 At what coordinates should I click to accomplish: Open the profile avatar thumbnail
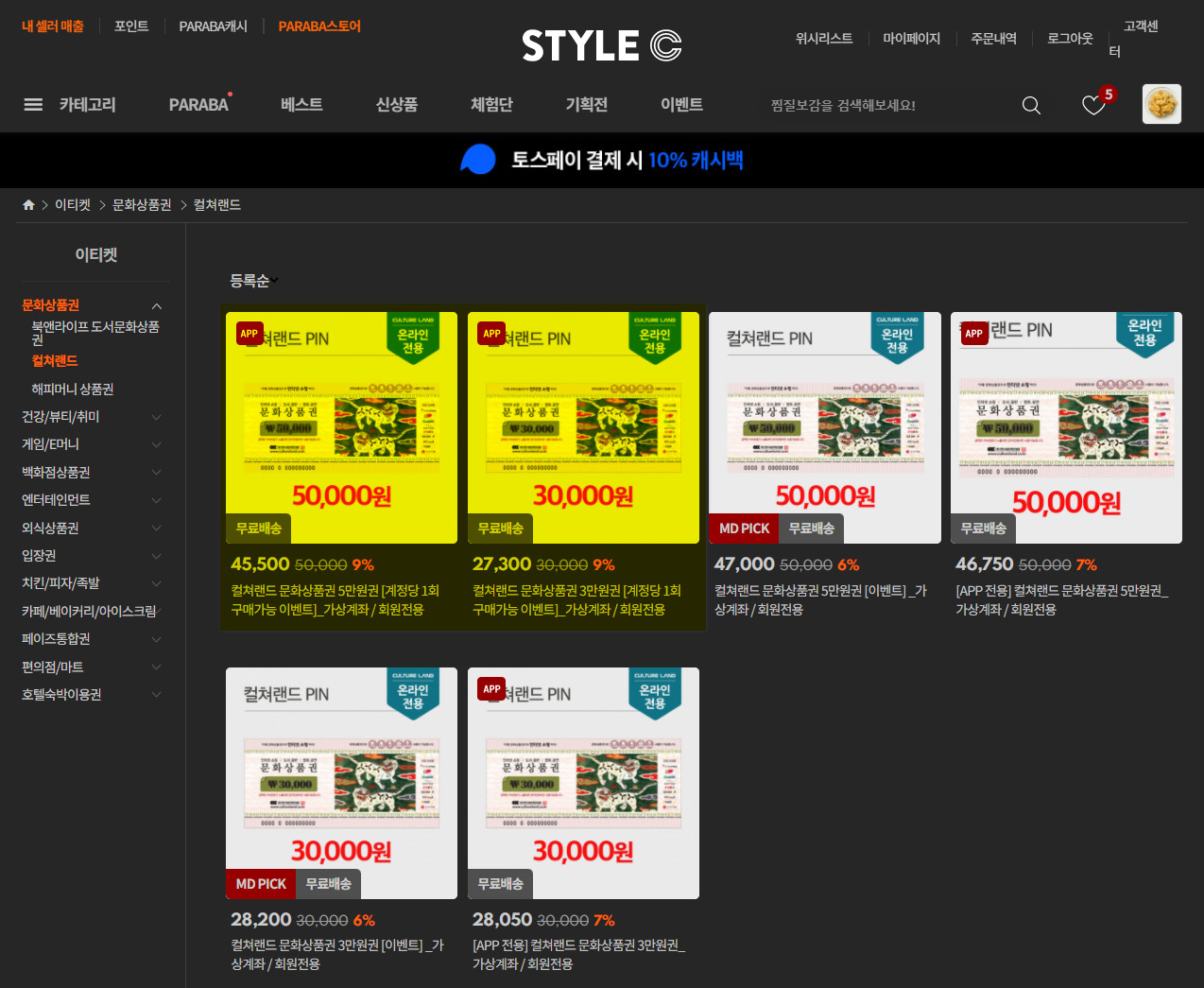pyautogui.click(x=1161, y=104)
